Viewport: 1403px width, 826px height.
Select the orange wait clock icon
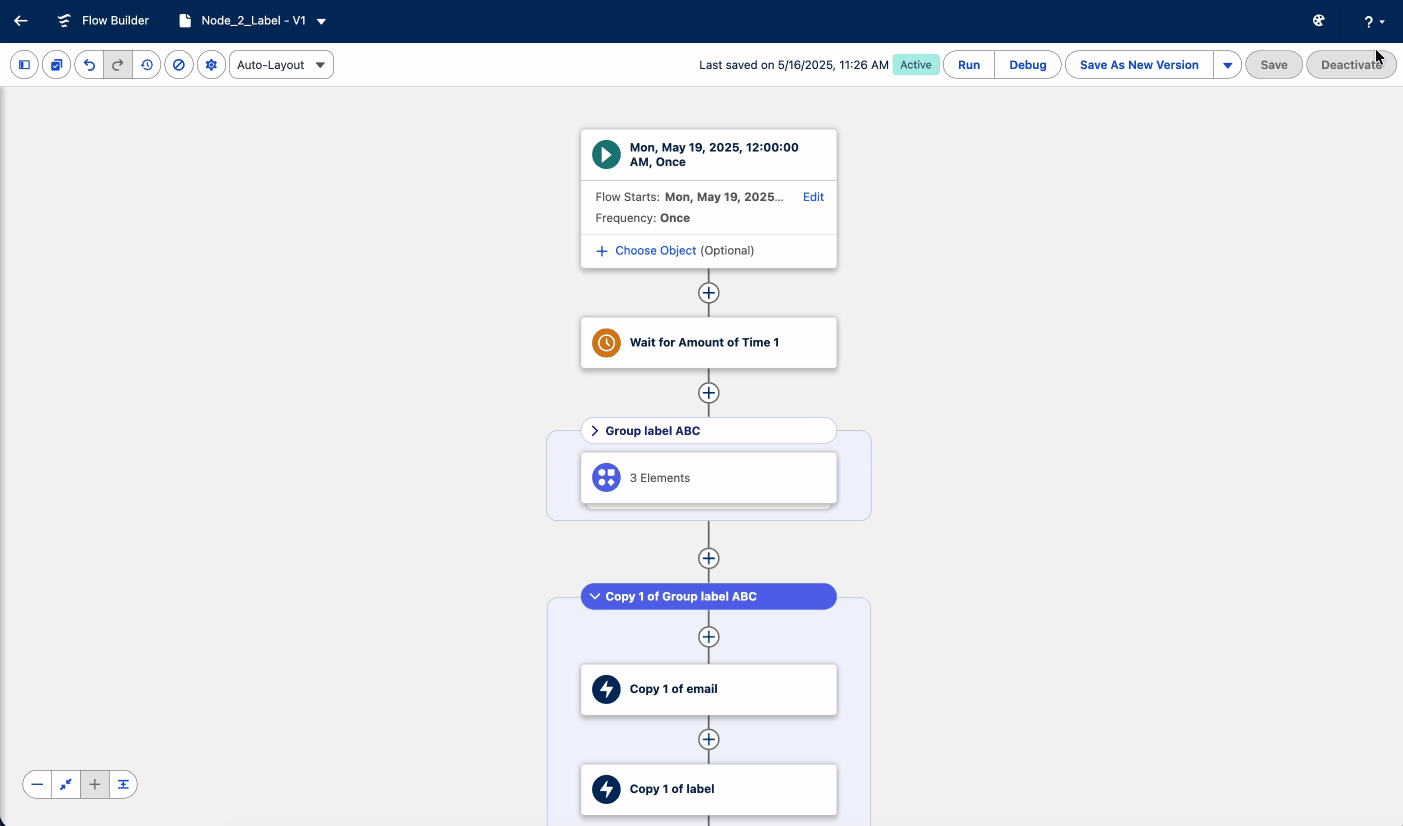coord(606,343)
